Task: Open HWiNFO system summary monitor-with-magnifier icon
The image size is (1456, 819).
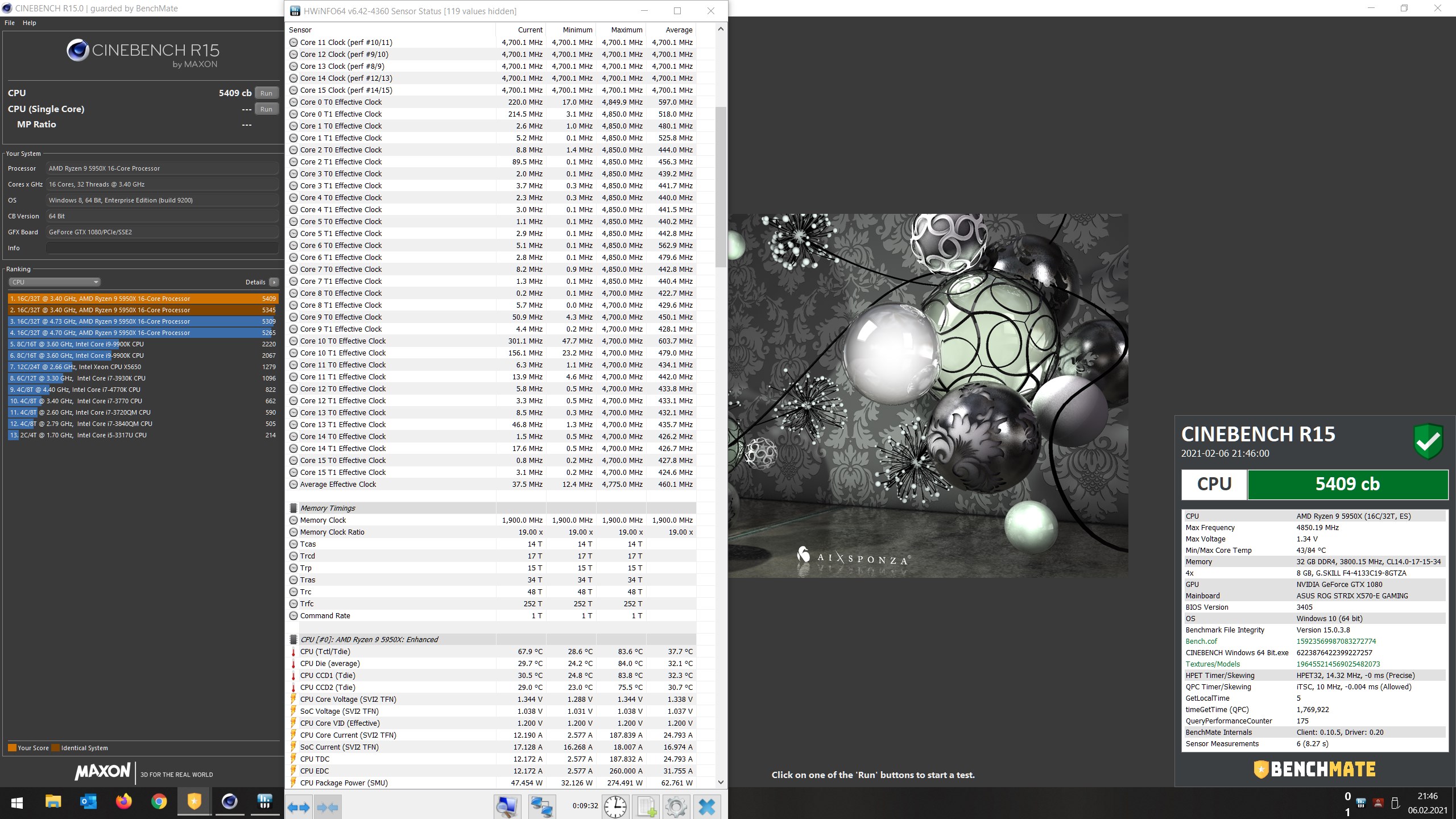Action: (507, 806)
